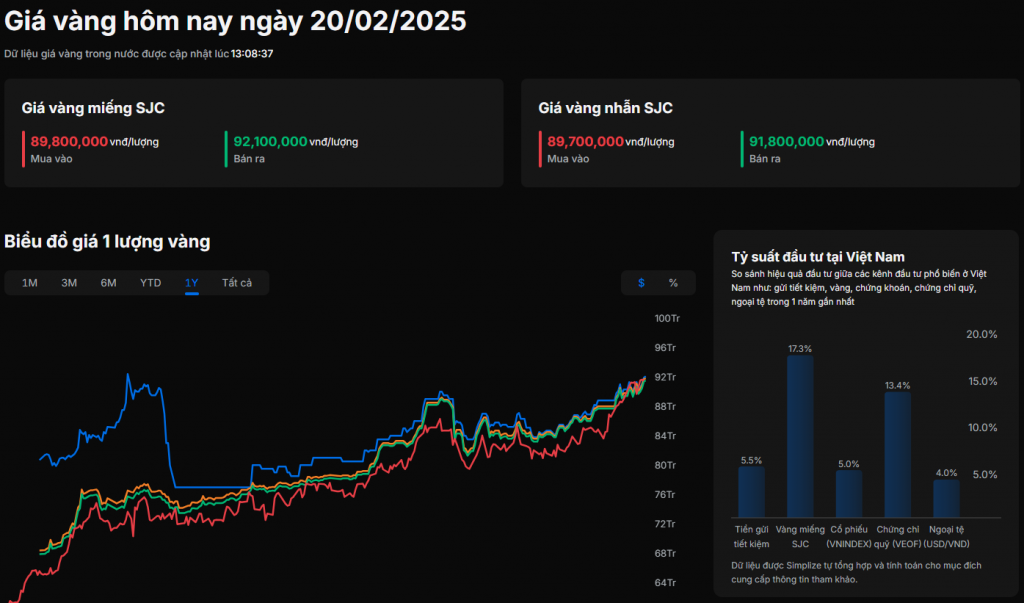
Task: Click SJC gold bar buy price 89,800,000
Action: [x=69, y=142]
